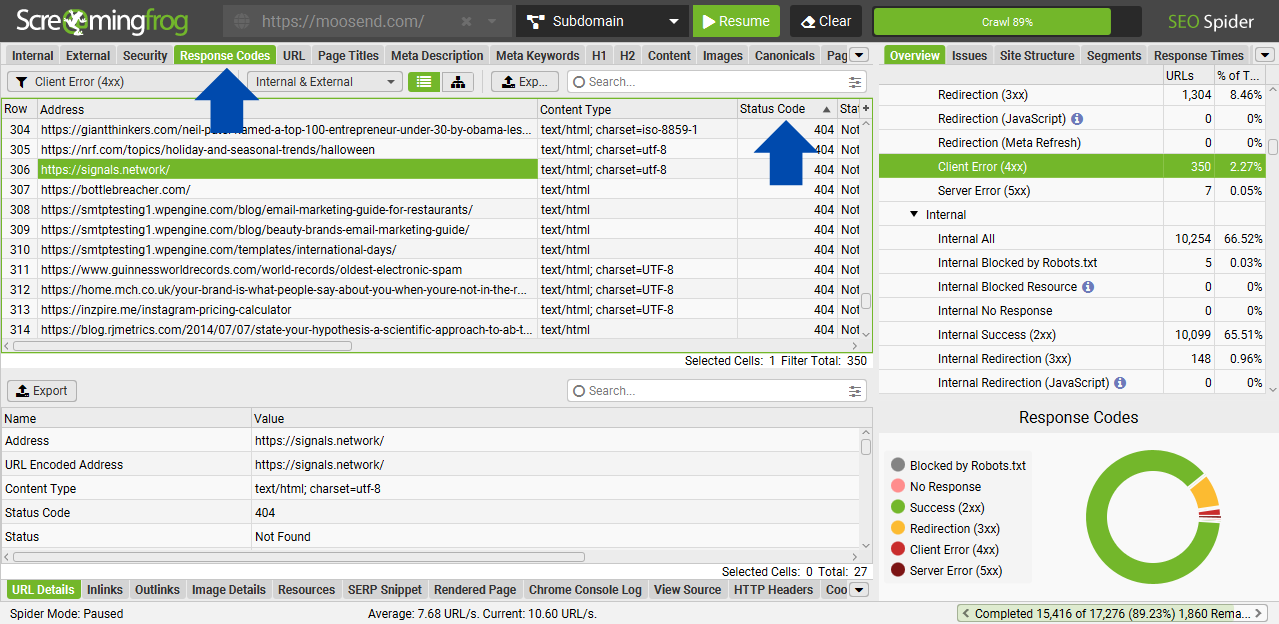
Task: Open the SERP Snippet bottom tab
Action: click(385, 590)
